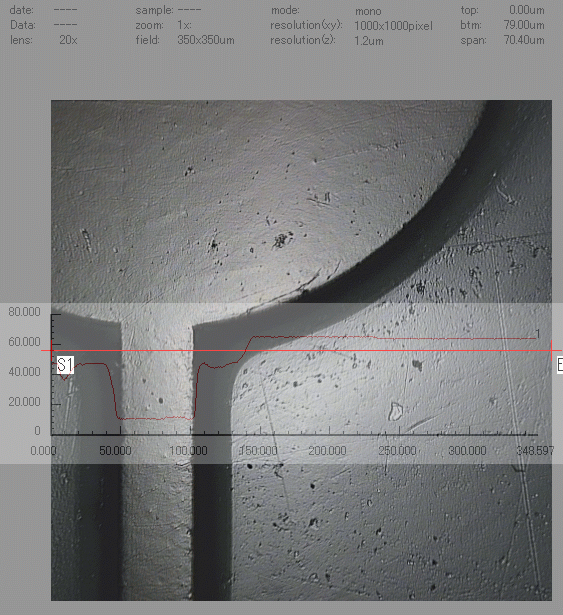Select the lens 20x value
This screenshot has height=615, width=563.
(68, 40)
